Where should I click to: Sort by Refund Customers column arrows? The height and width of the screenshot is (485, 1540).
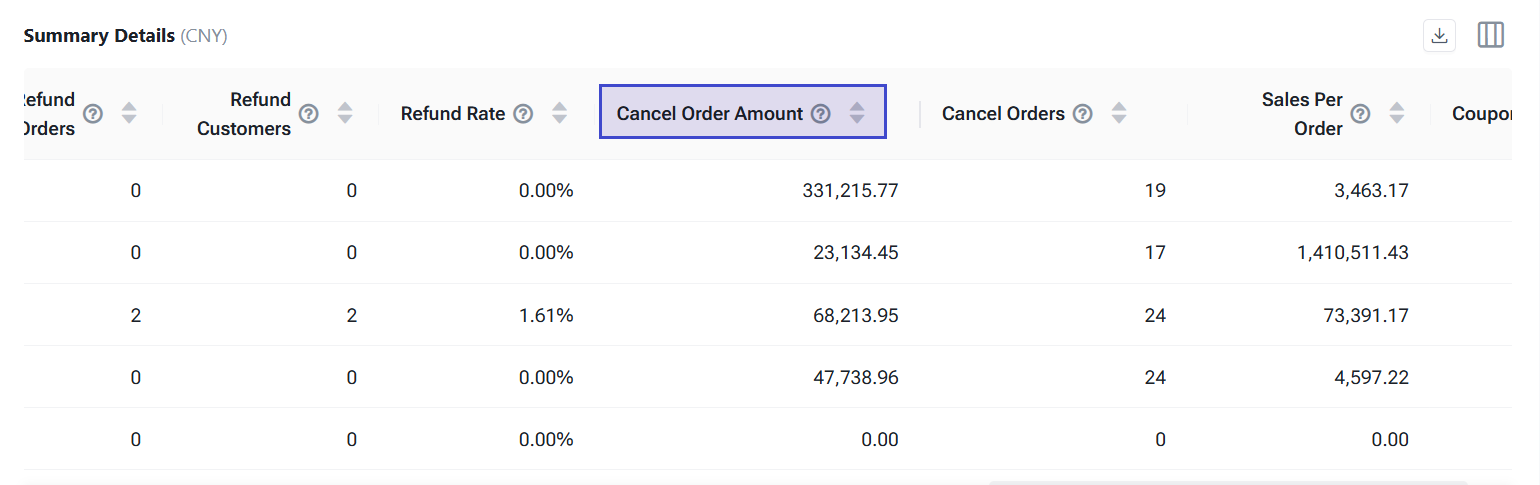(345, 114)
